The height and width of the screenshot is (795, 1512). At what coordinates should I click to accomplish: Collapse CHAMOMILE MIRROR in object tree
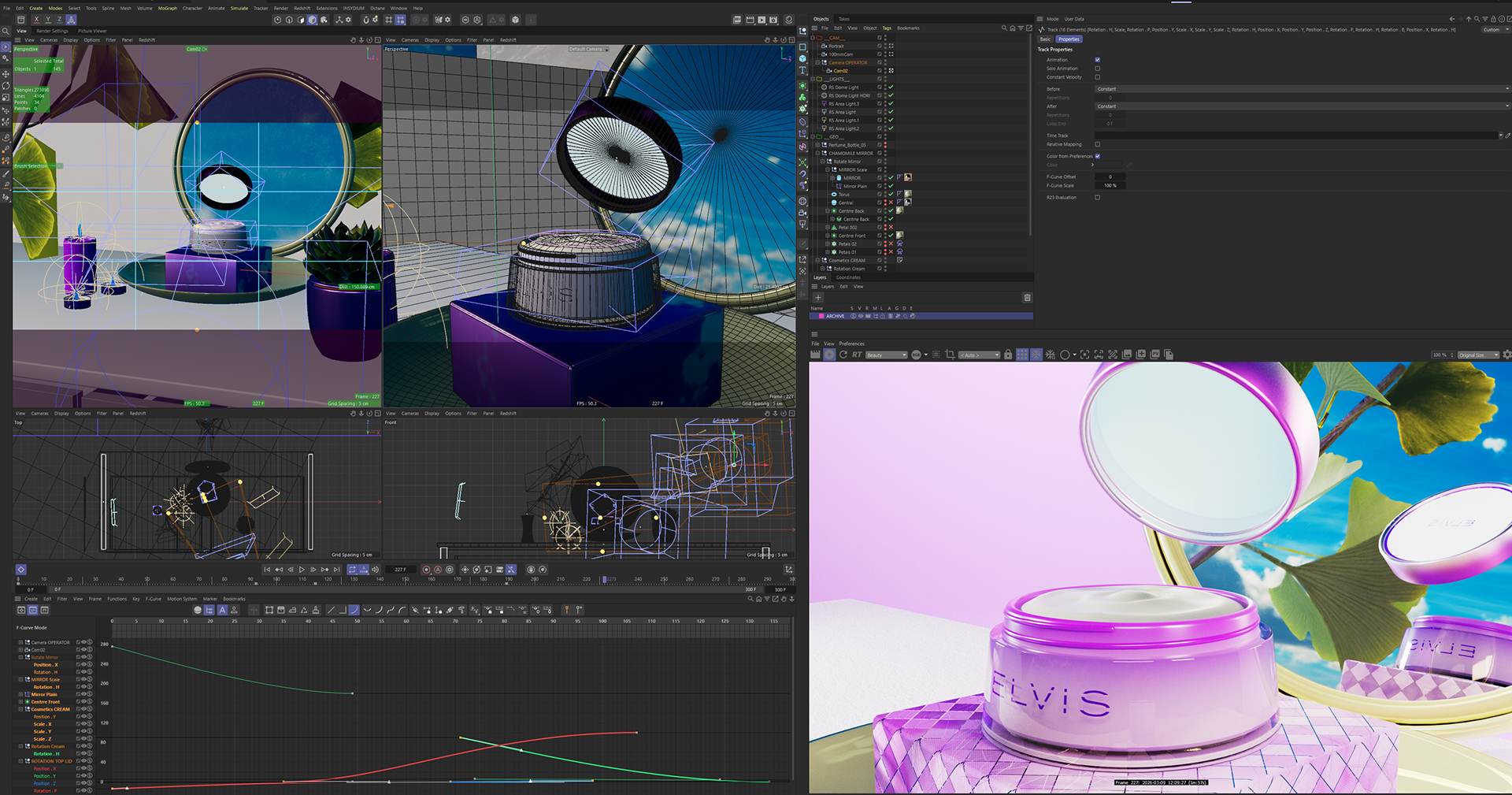pos(817,153)
